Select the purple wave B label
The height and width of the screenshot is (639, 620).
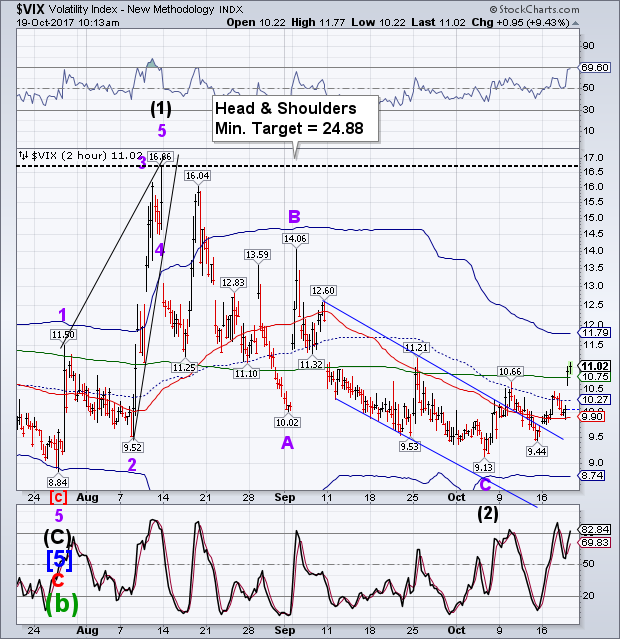[x=295, y=215]
